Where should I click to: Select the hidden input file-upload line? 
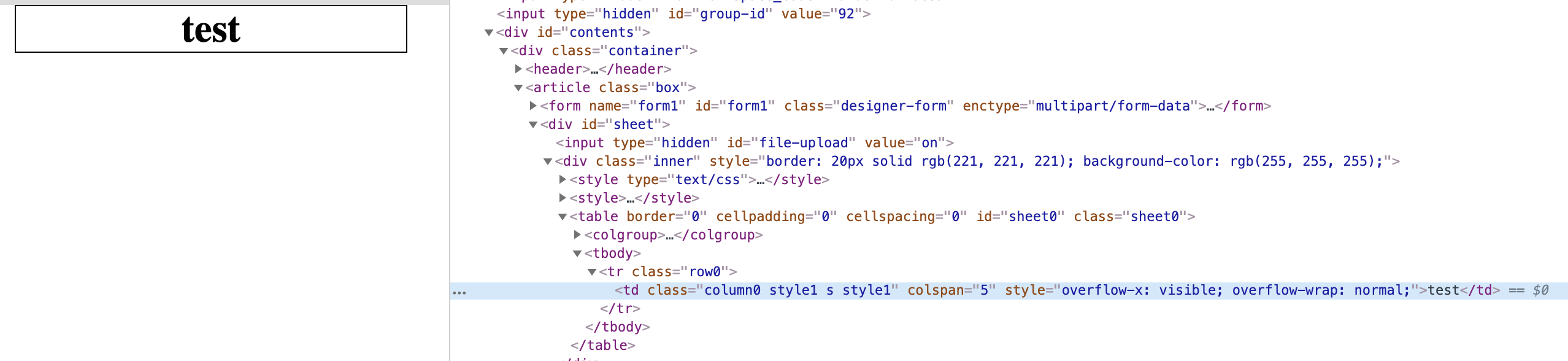pos(755,142)
